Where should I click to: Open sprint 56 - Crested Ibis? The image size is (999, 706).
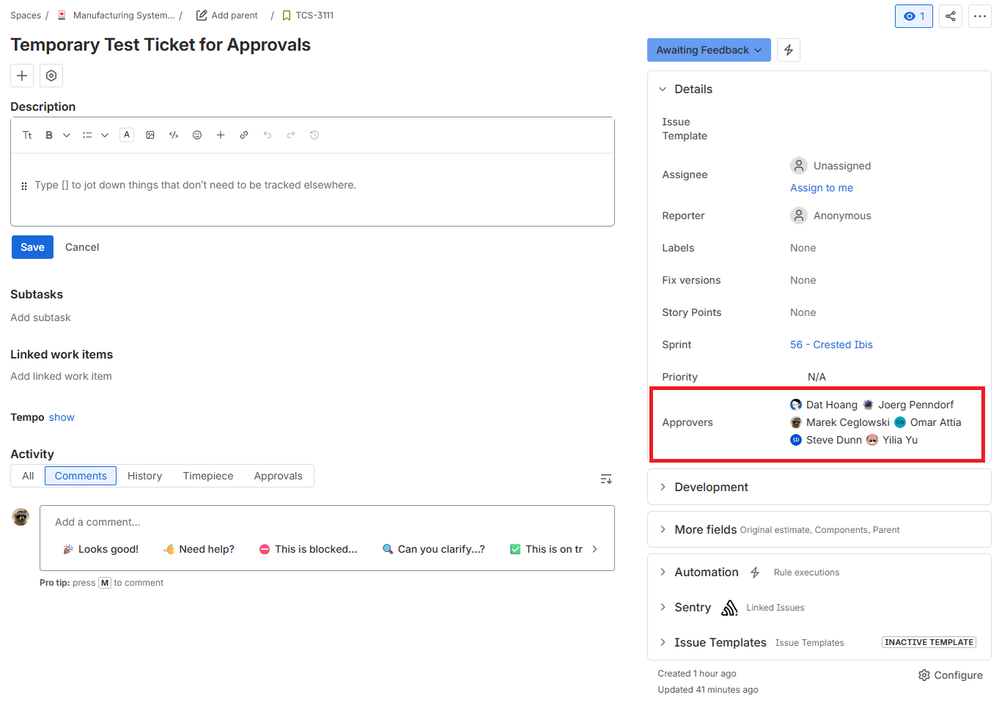(x=831, y=345)
